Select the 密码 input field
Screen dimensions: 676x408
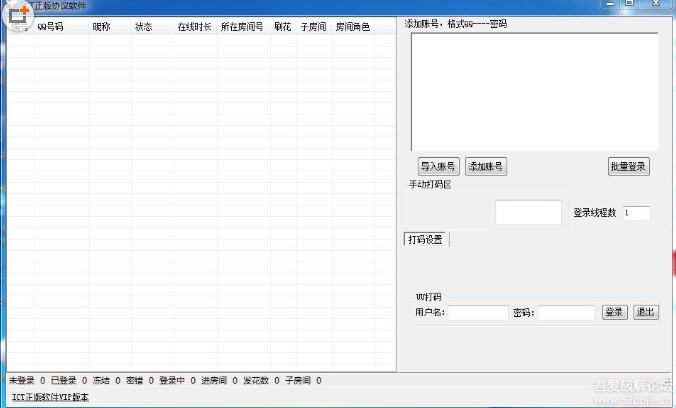pyautogui.click(x=566, y=313)
